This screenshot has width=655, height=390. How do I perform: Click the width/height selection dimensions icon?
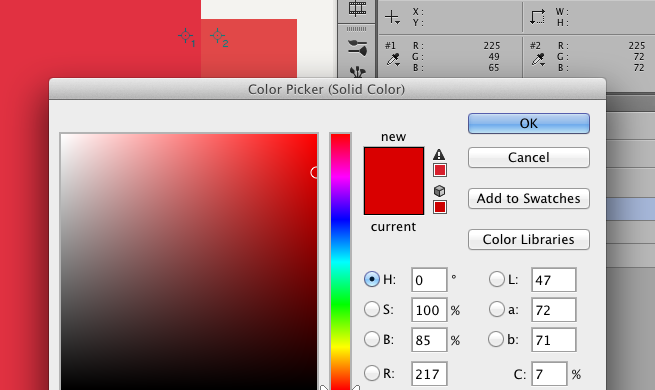pyautogui.click(x=538, y=17)
